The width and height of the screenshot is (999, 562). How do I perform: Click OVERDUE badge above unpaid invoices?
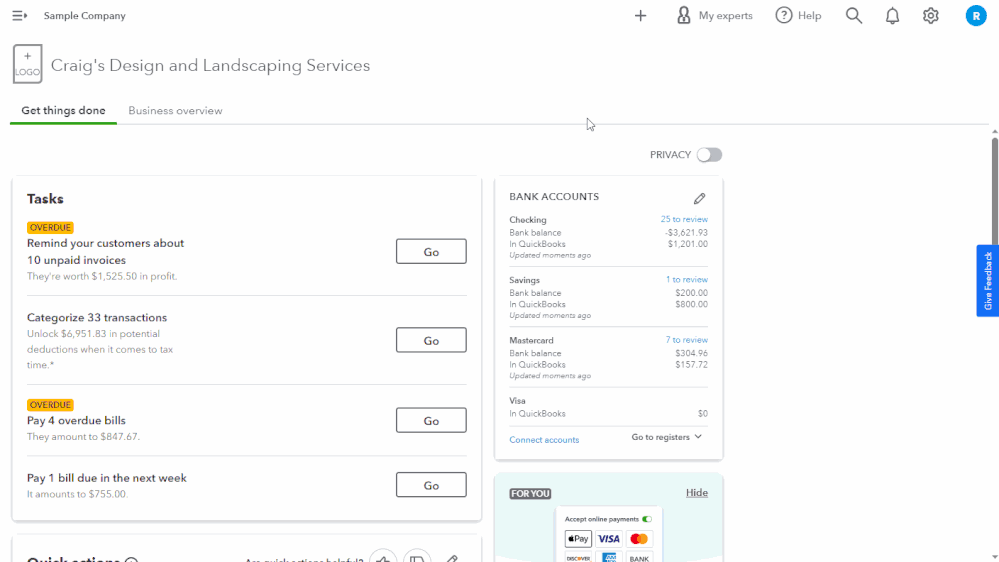point(50,227)
